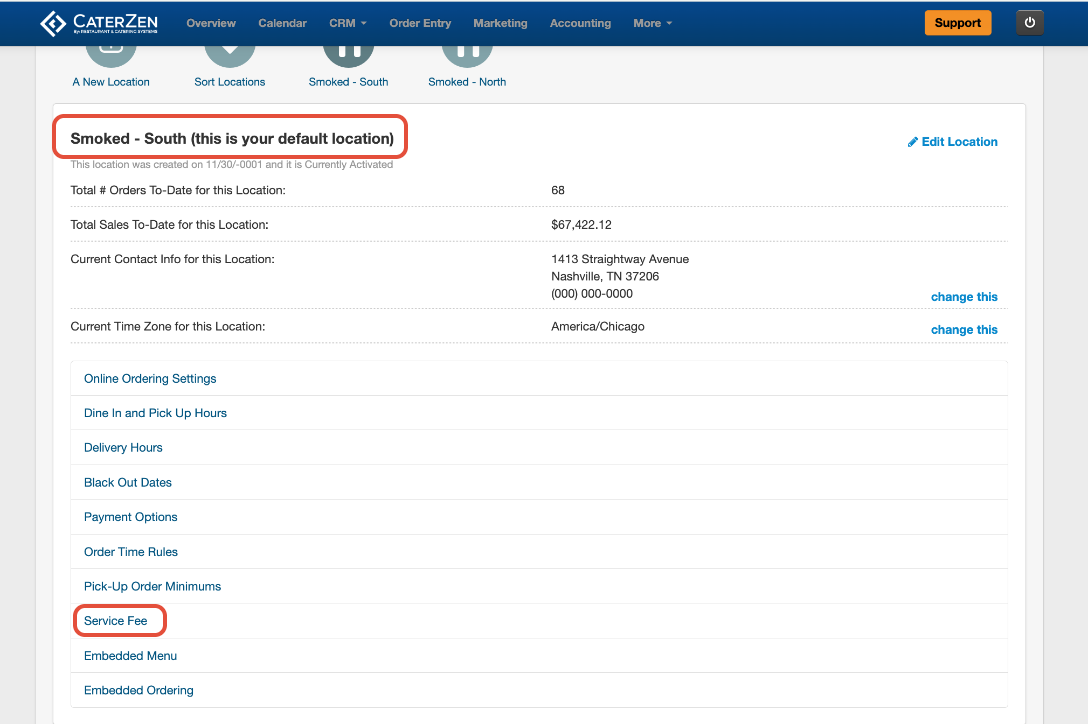Click the Current Time Zone label
Viewport: 1088px width, 724px height.
click(x=168, y=326)
